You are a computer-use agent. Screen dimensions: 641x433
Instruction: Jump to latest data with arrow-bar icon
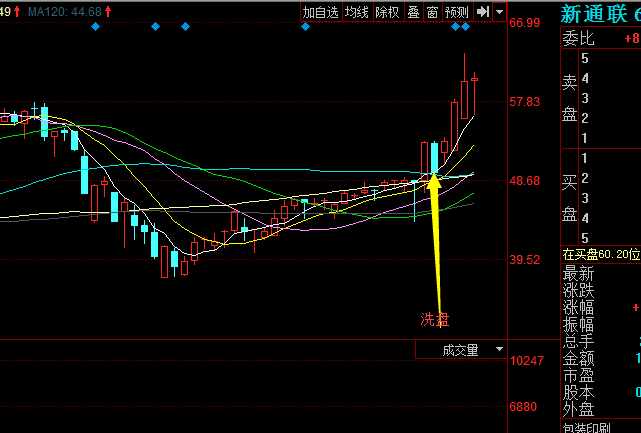coord(483,12)
